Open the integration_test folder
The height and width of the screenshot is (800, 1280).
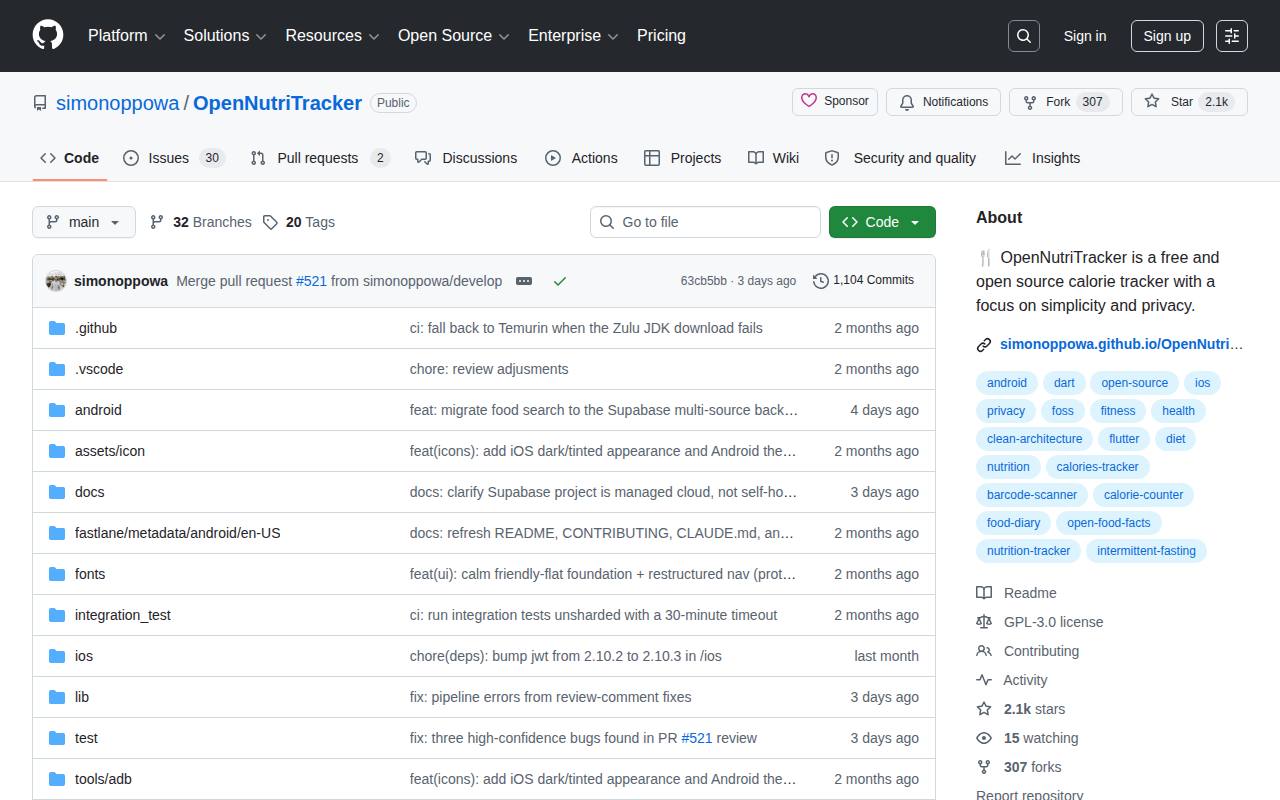tap(123, 615)
